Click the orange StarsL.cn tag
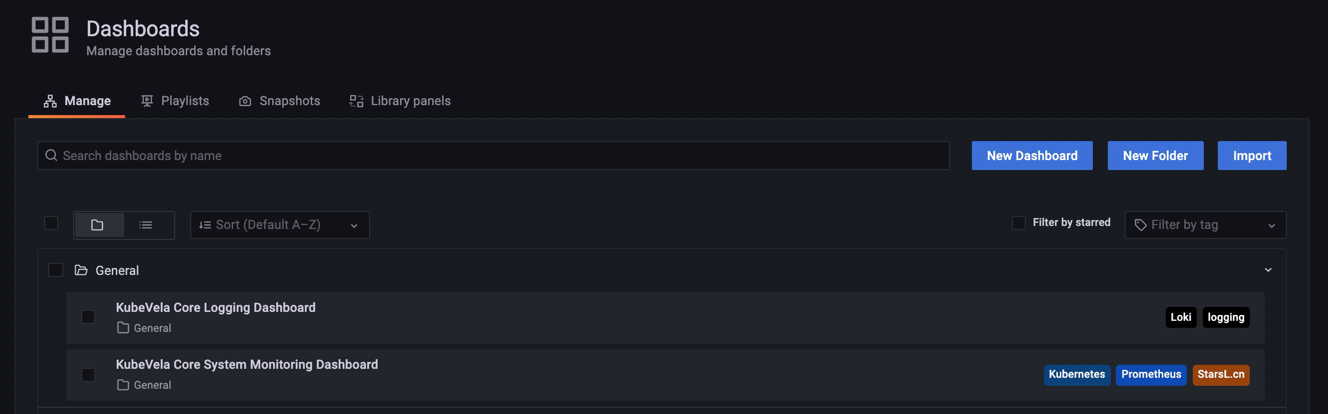 (1221, 374)
